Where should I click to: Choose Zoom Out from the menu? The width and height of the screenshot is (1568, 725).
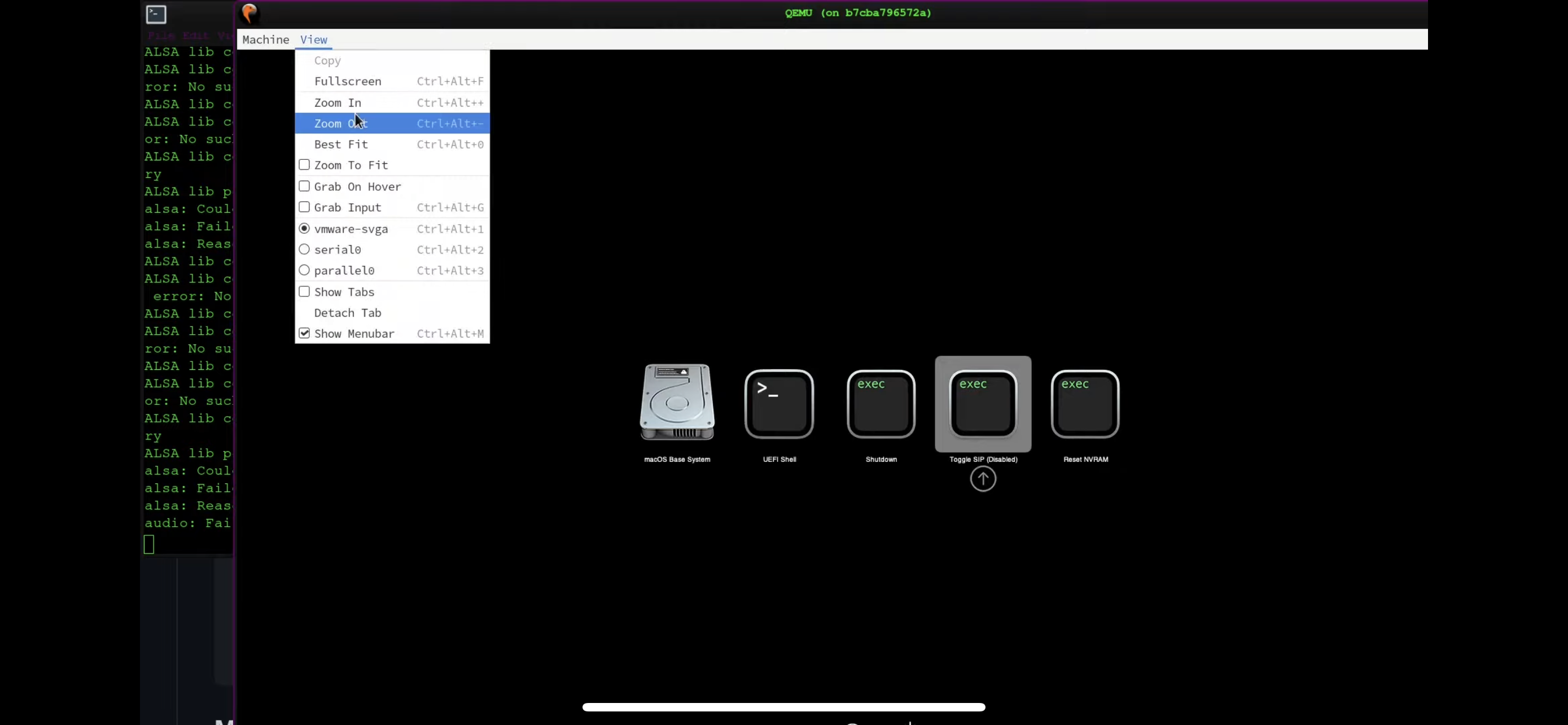(341, 124)
